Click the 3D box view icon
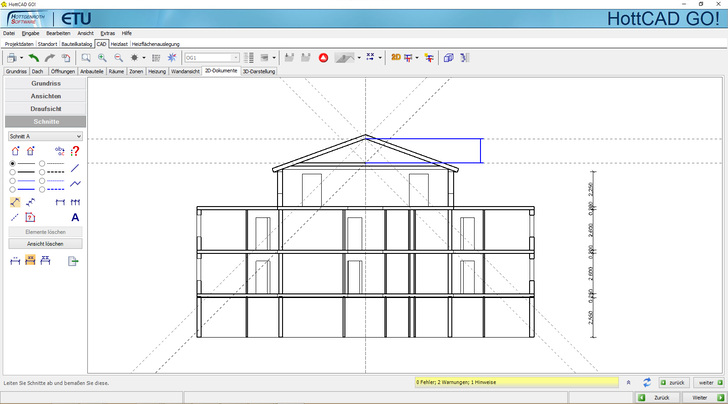The height and width of the screenshot is (404, 728). [x=448, y=58]
